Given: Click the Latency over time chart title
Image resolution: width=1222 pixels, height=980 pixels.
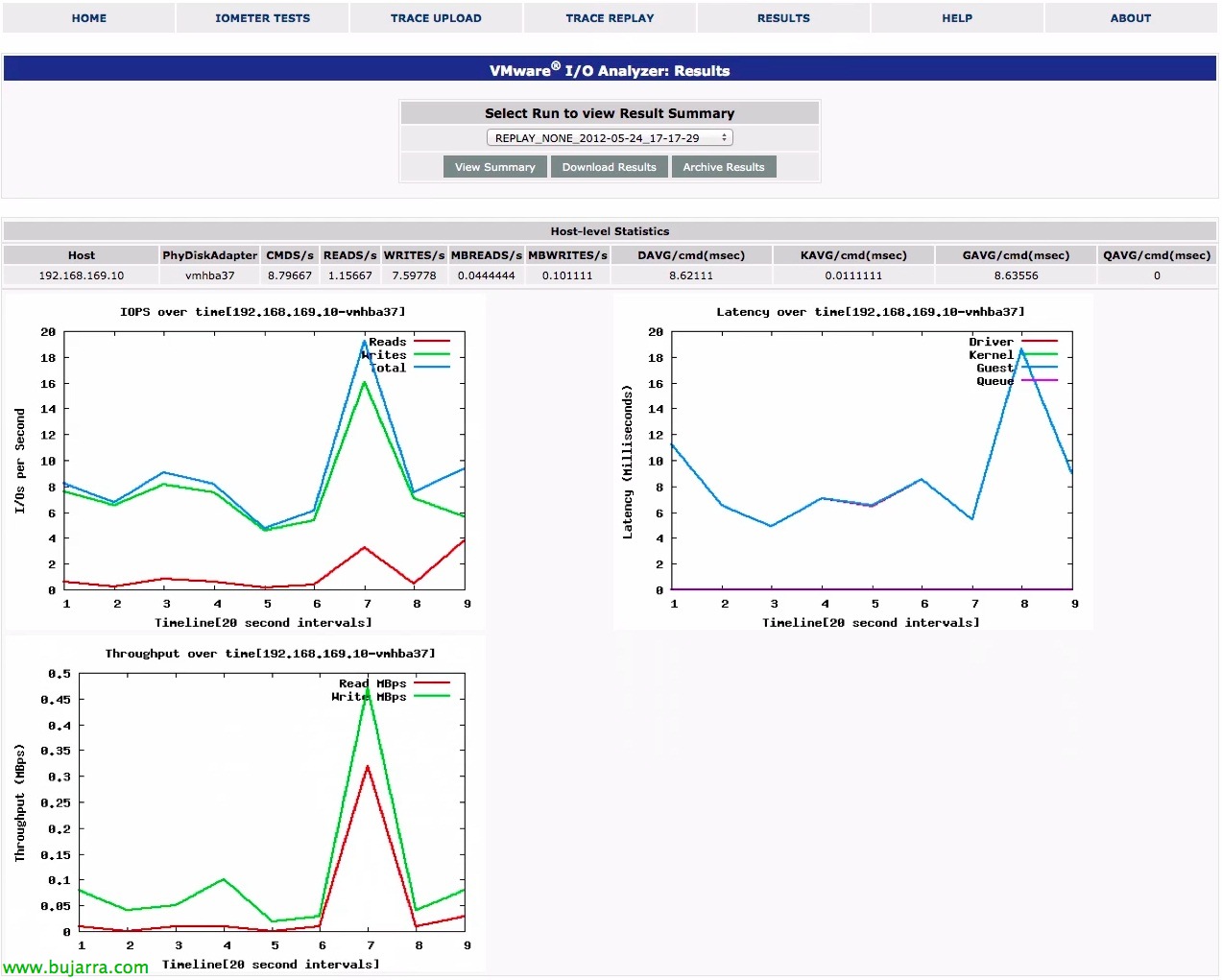Looking at the screenshot, I should coord(871,312).
